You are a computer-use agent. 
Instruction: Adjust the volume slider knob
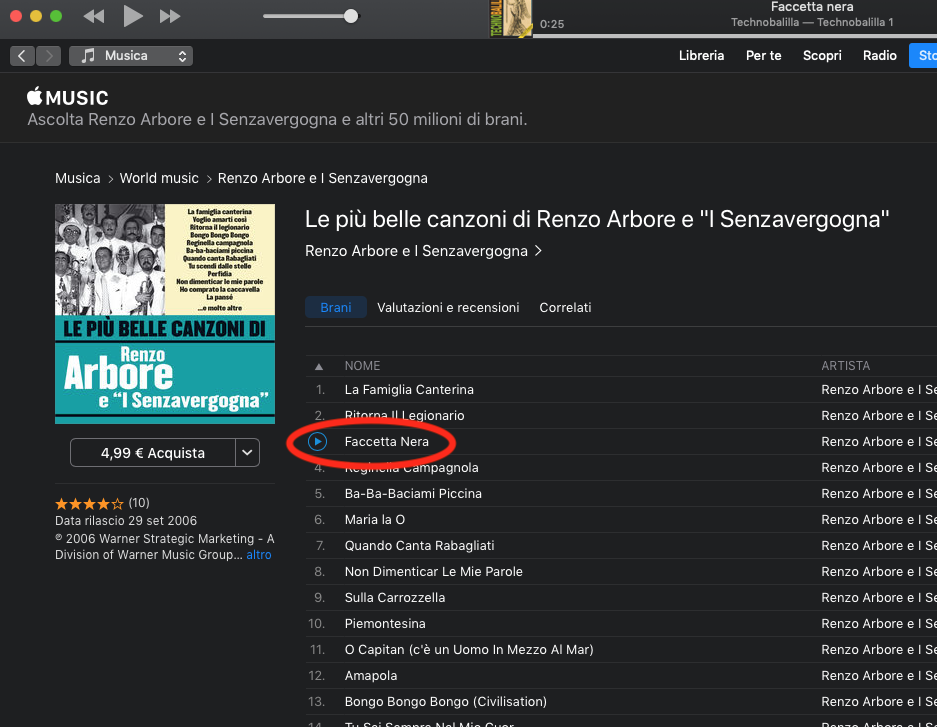coord(351,16)
